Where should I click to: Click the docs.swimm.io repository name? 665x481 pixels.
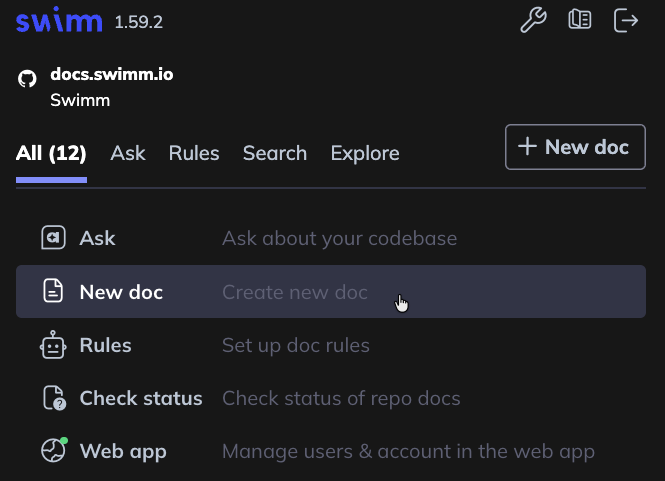point(112,74)
